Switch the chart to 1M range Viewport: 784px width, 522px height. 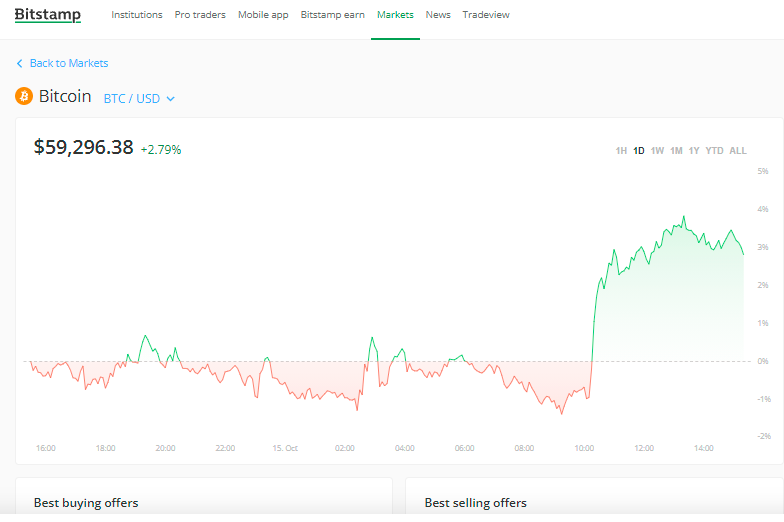[676, 151]
